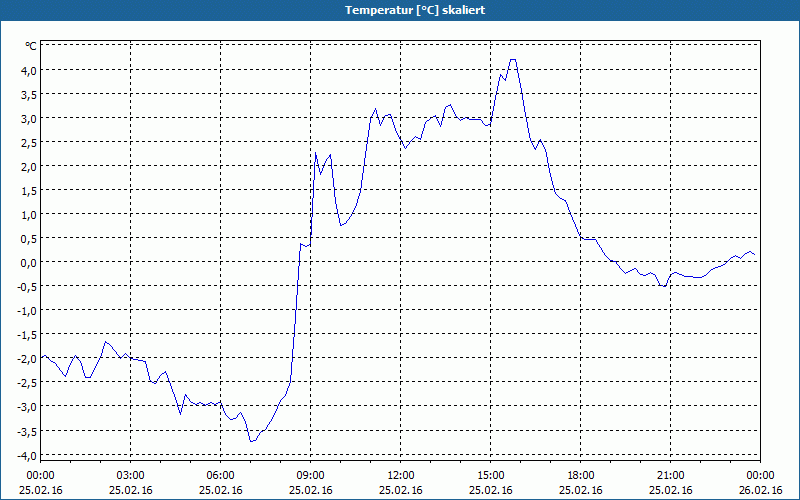Click the negative -0,5 y-axis label
800x500 pixels.
coord(27,286)
